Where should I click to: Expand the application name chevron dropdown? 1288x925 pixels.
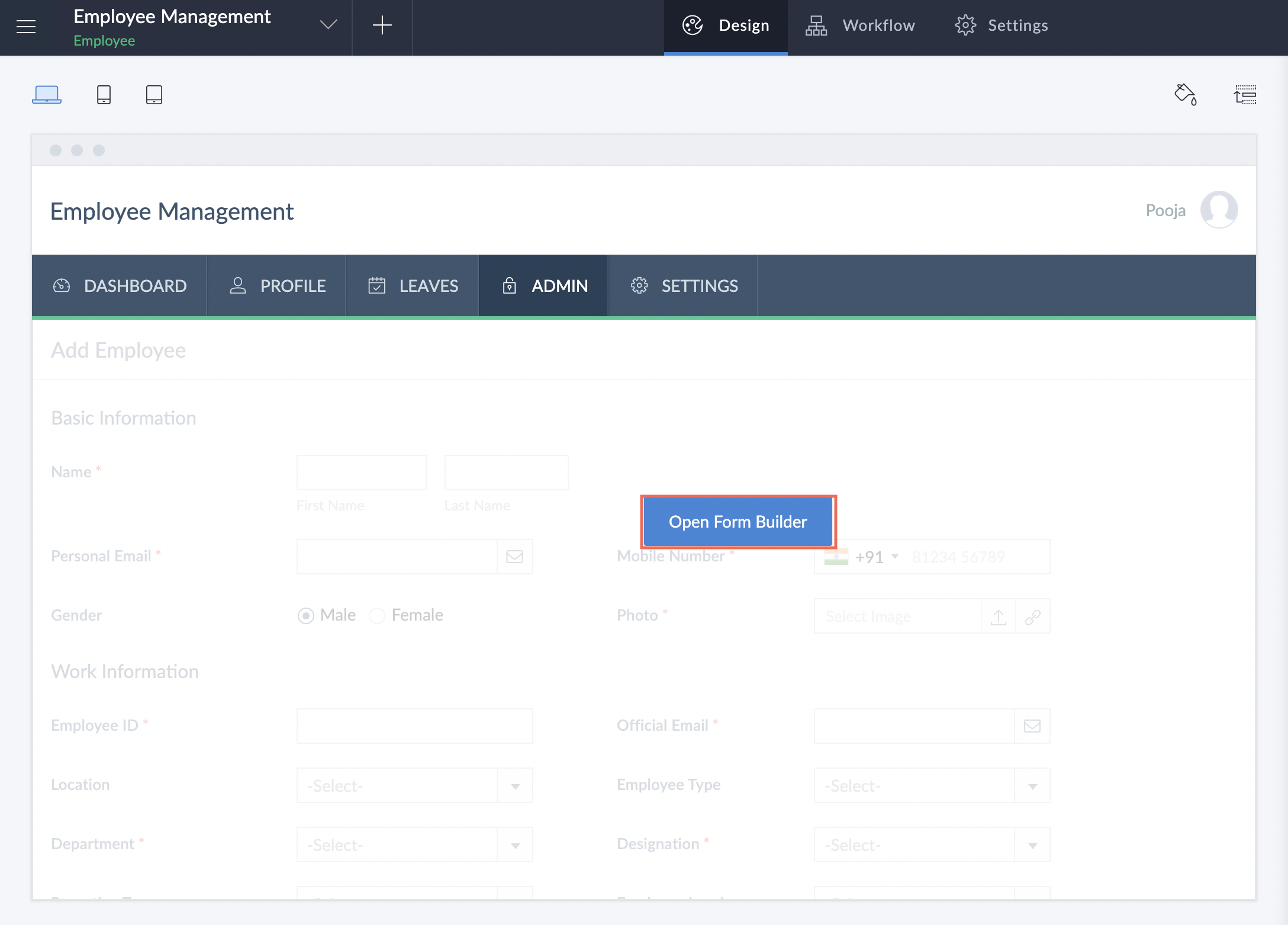[329, 25]
